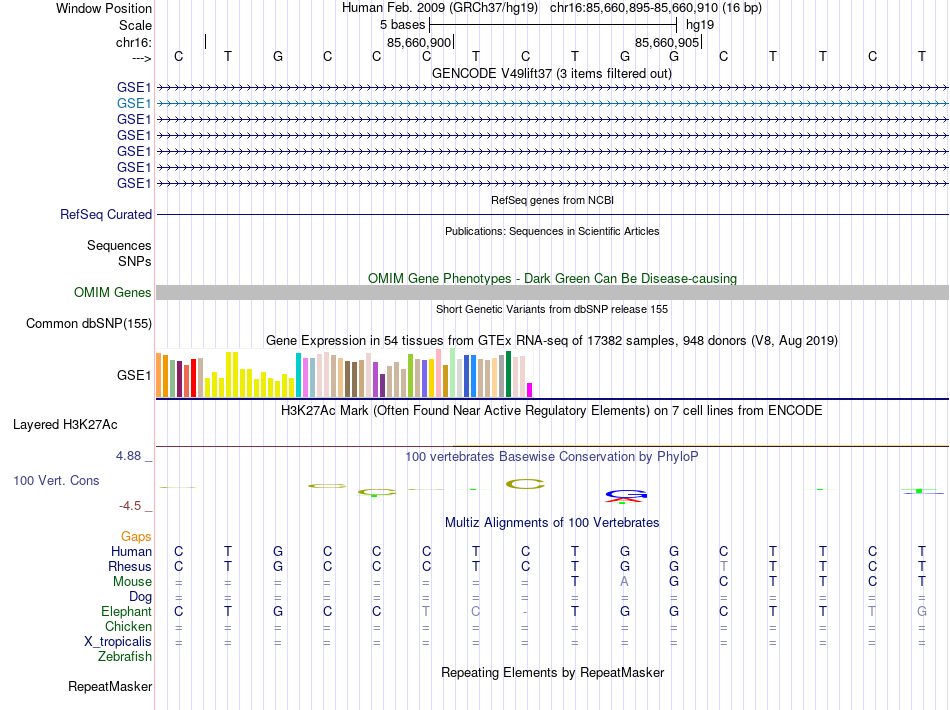Click the Rhesus alignment row label

coord(130,566)
